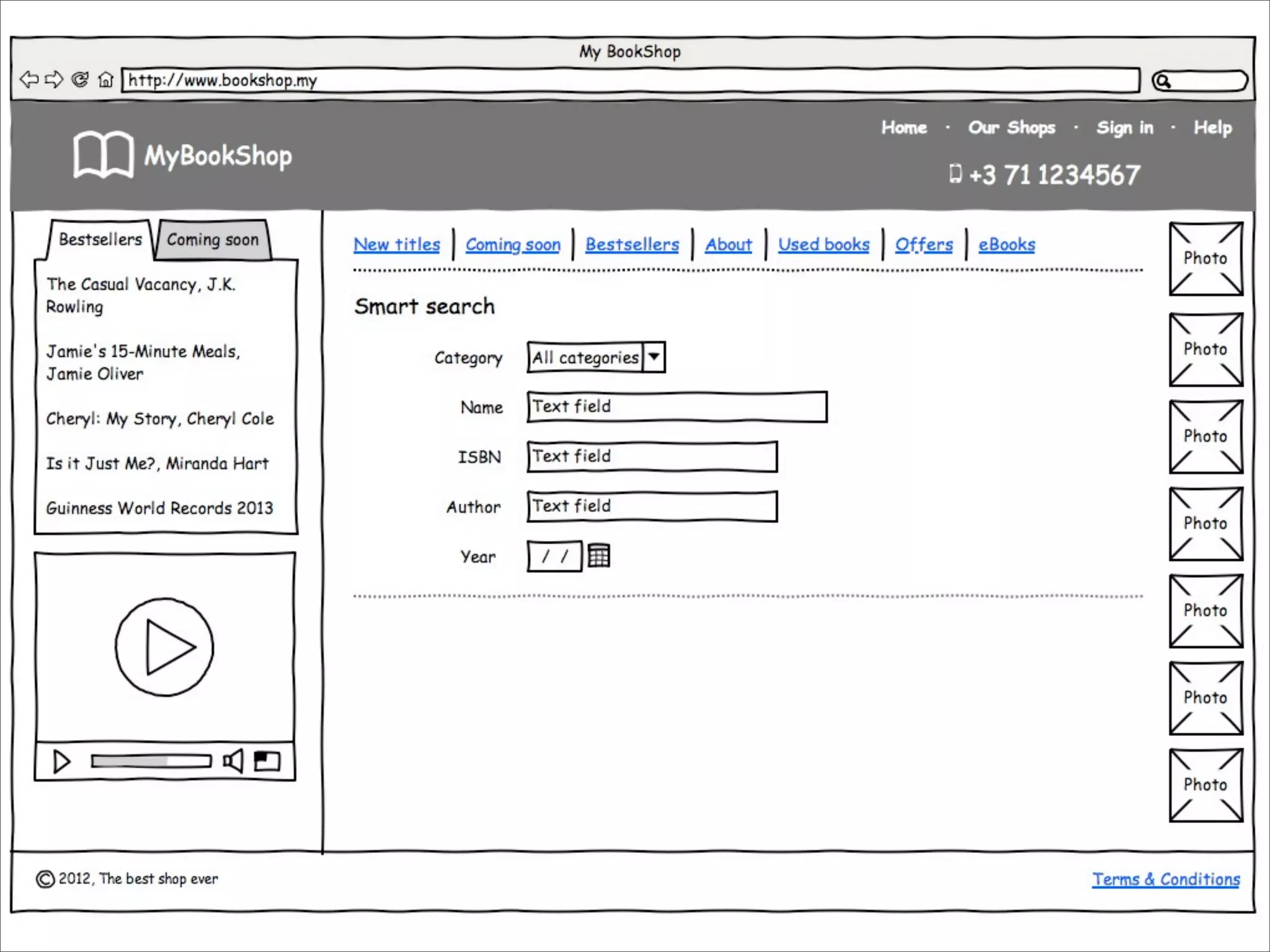This screenshot has height=952, width=1270.
Task: Focus the ISBN text field
Action: [x=651, y=457]
